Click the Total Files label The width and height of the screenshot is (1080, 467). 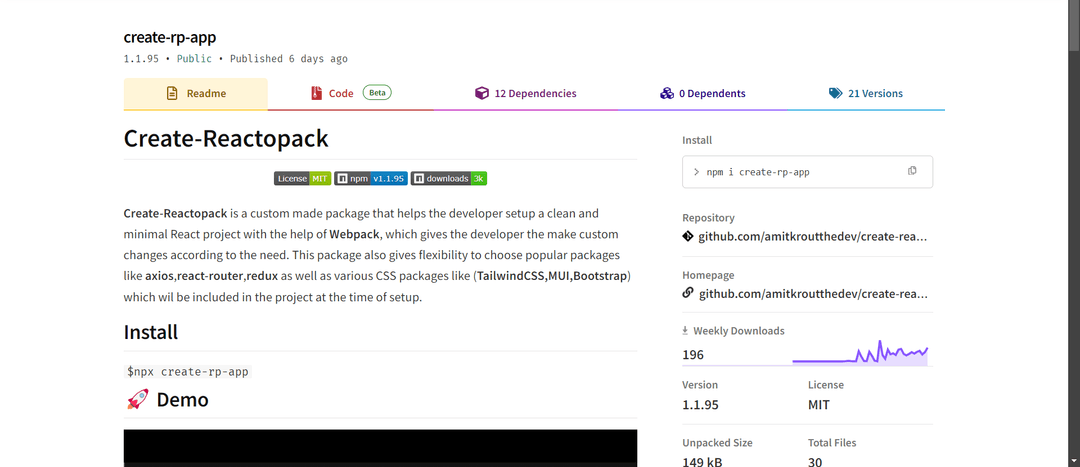pos(832,443)
